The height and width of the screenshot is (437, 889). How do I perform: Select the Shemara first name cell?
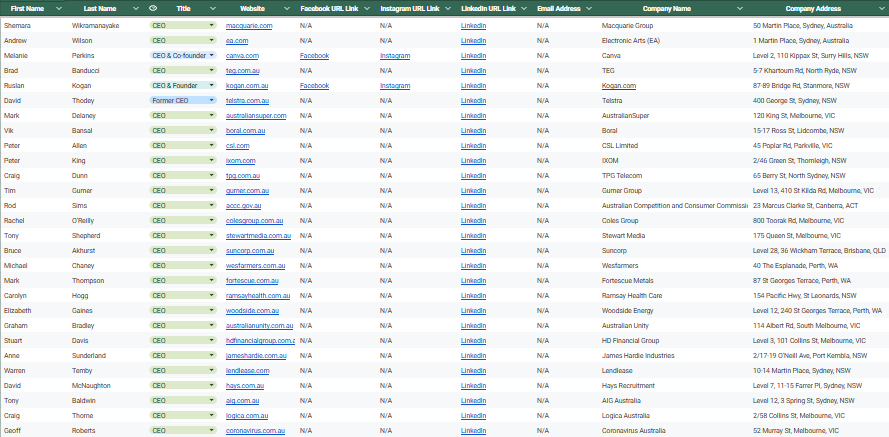(x=16, y=26)
